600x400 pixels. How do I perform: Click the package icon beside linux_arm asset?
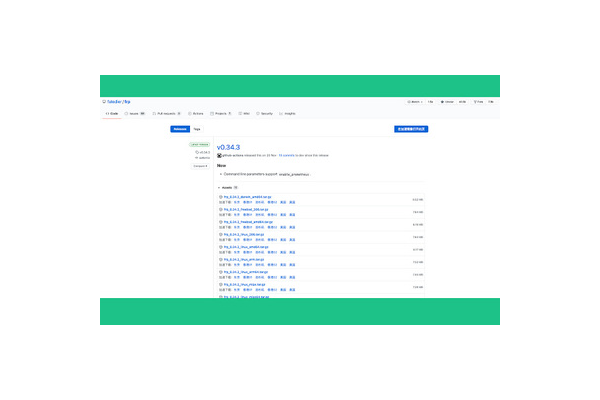220,258
